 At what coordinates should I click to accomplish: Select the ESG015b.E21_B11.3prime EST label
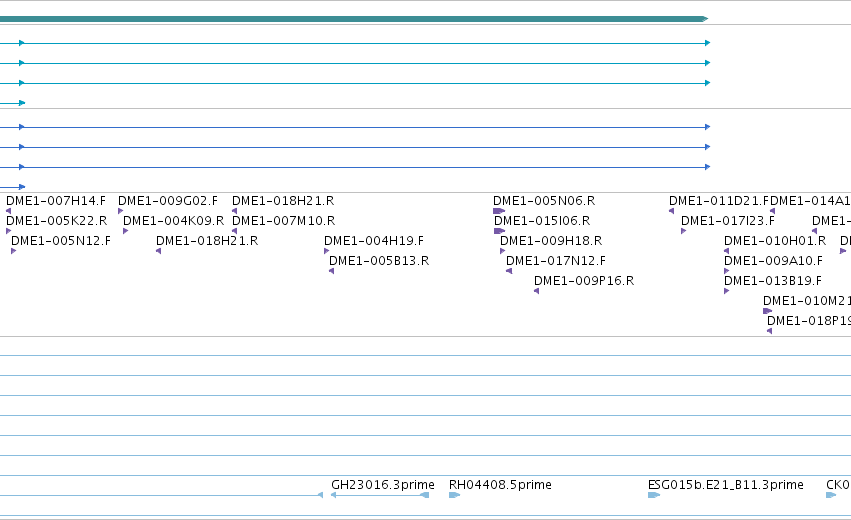click(x=726, y=485)
